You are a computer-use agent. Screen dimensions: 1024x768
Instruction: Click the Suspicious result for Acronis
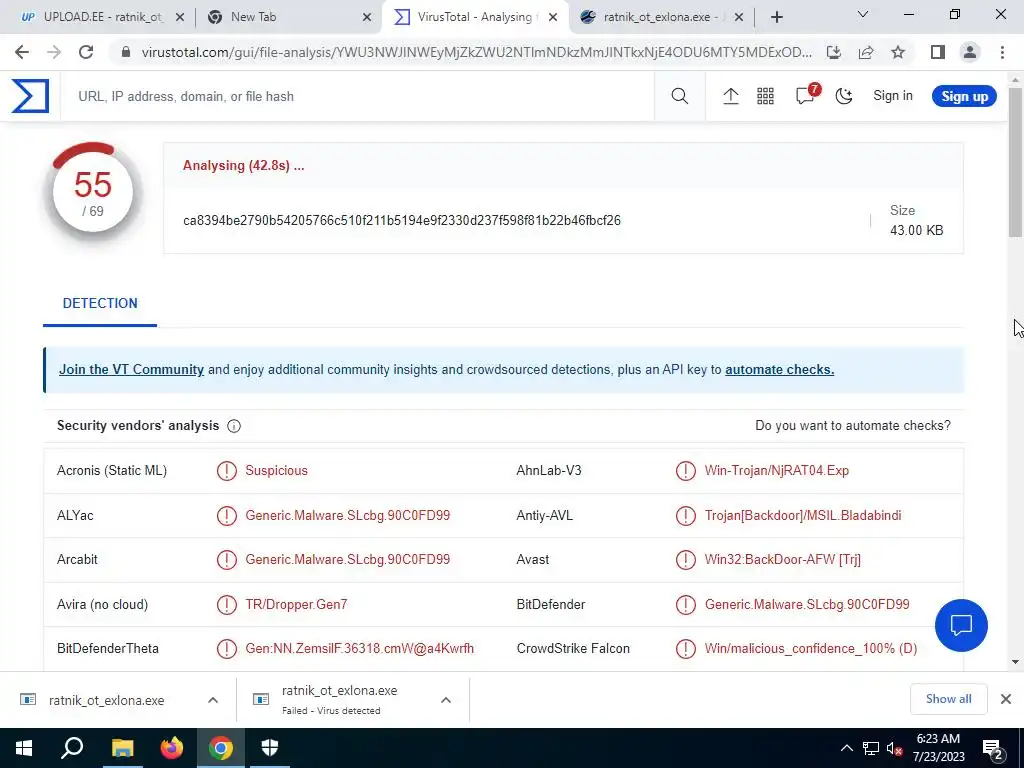(x=276, y=471)
